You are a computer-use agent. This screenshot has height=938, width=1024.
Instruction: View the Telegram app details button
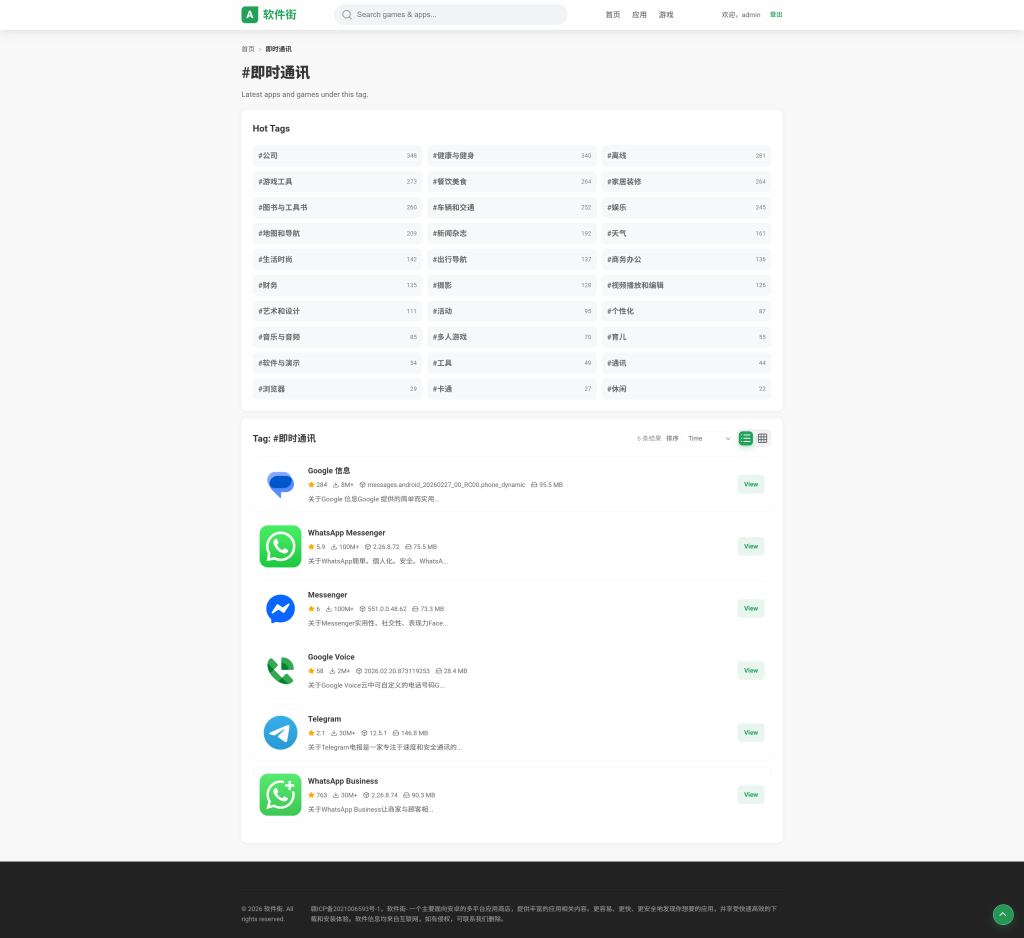coord(750,732)
